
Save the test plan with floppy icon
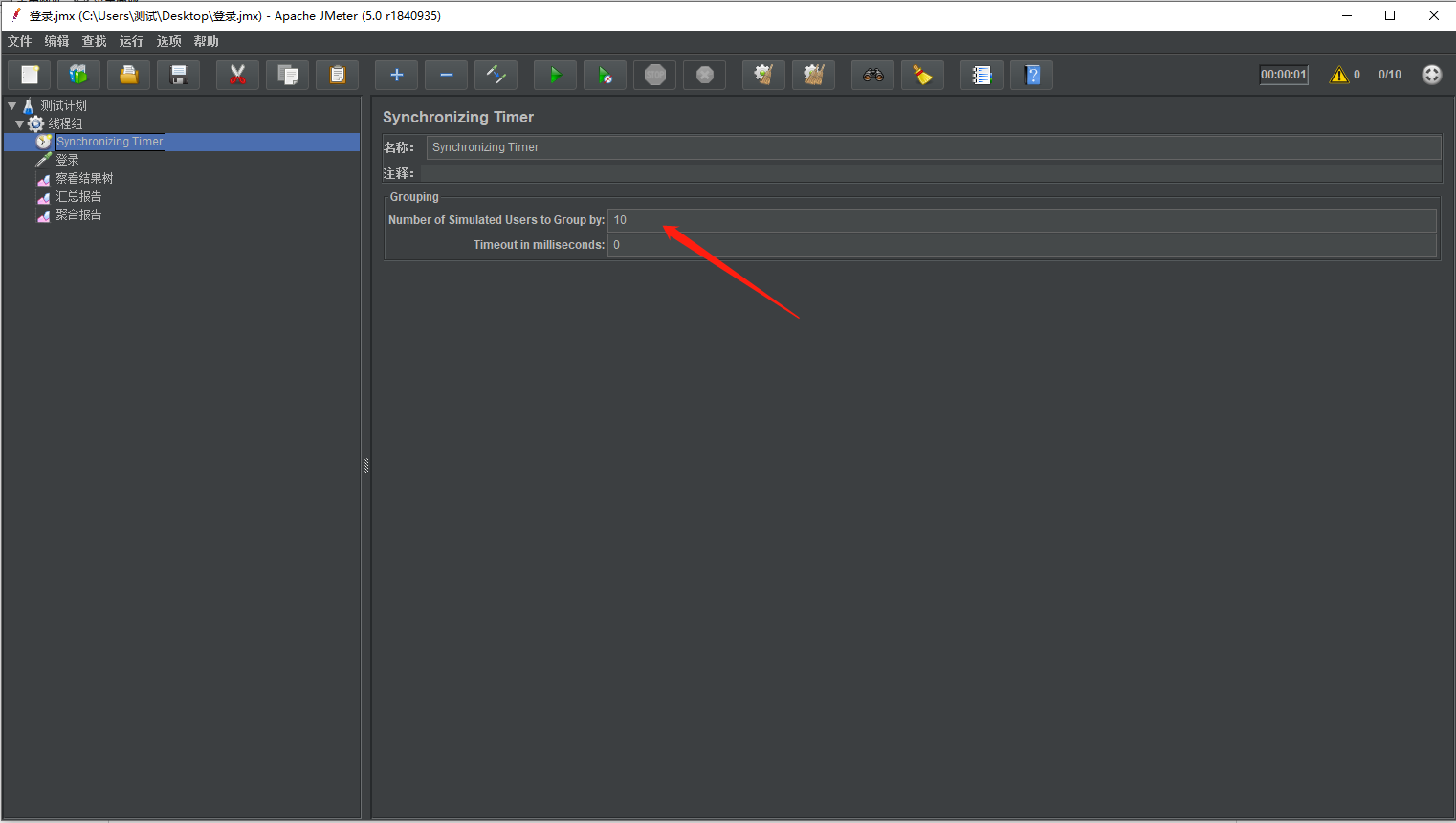(x=178, y=75)
